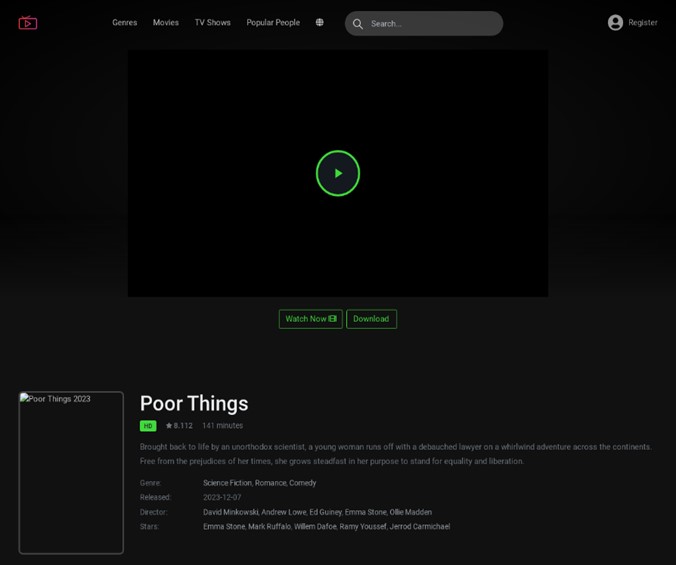Viewport: 676px width, 565px height.
Task: Click the Register link
Action: [x=643, y=22]
